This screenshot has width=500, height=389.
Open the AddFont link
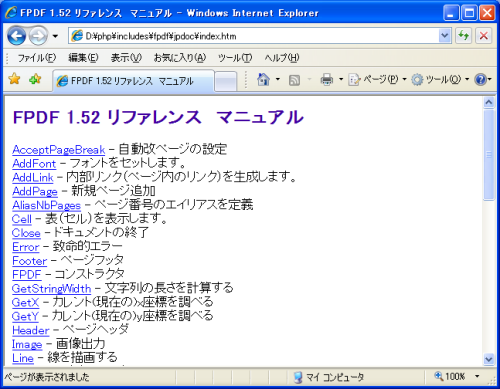click(34, 164)
